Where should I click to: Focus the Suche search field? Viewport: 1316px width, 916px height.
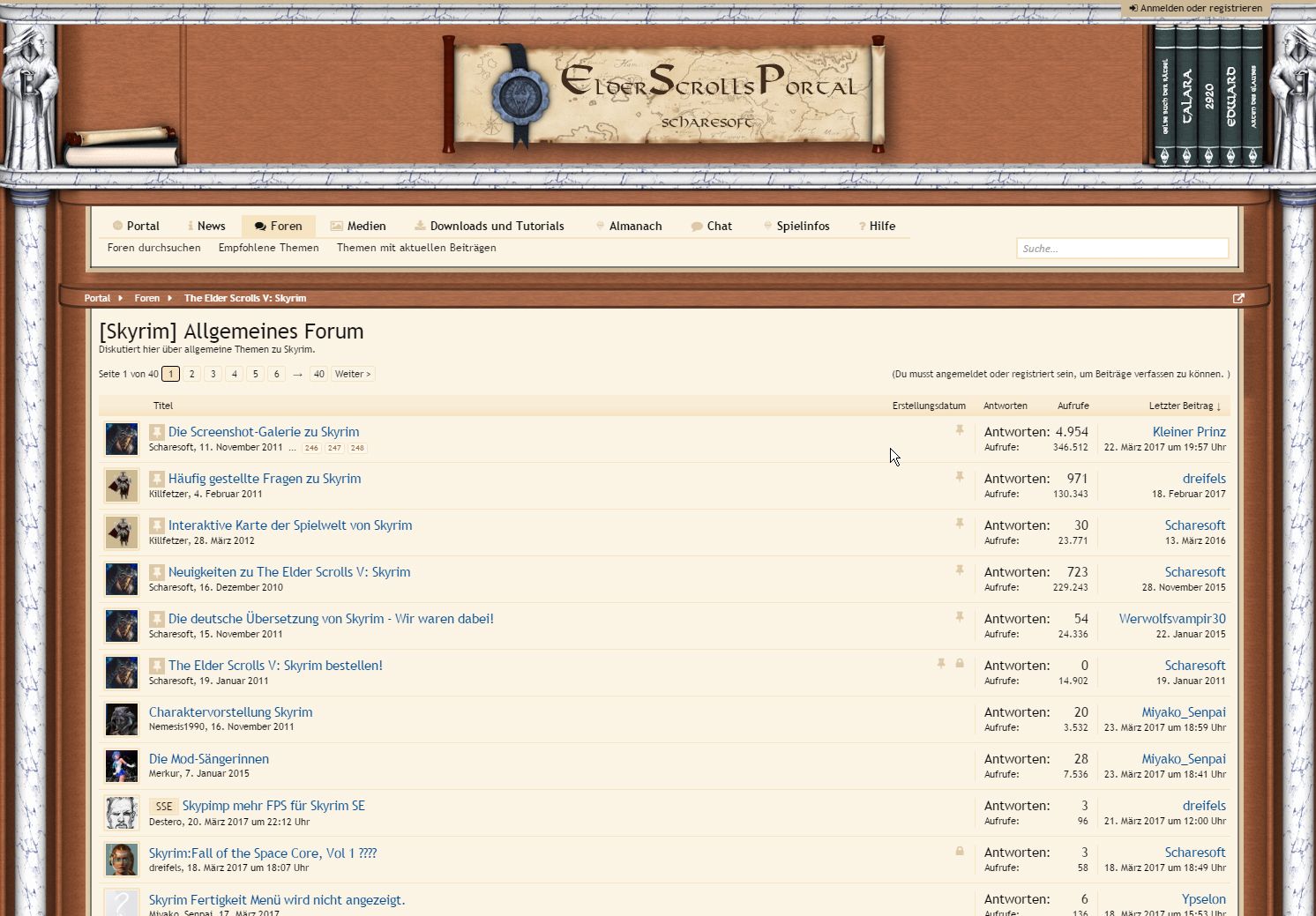click(1122, 249)
